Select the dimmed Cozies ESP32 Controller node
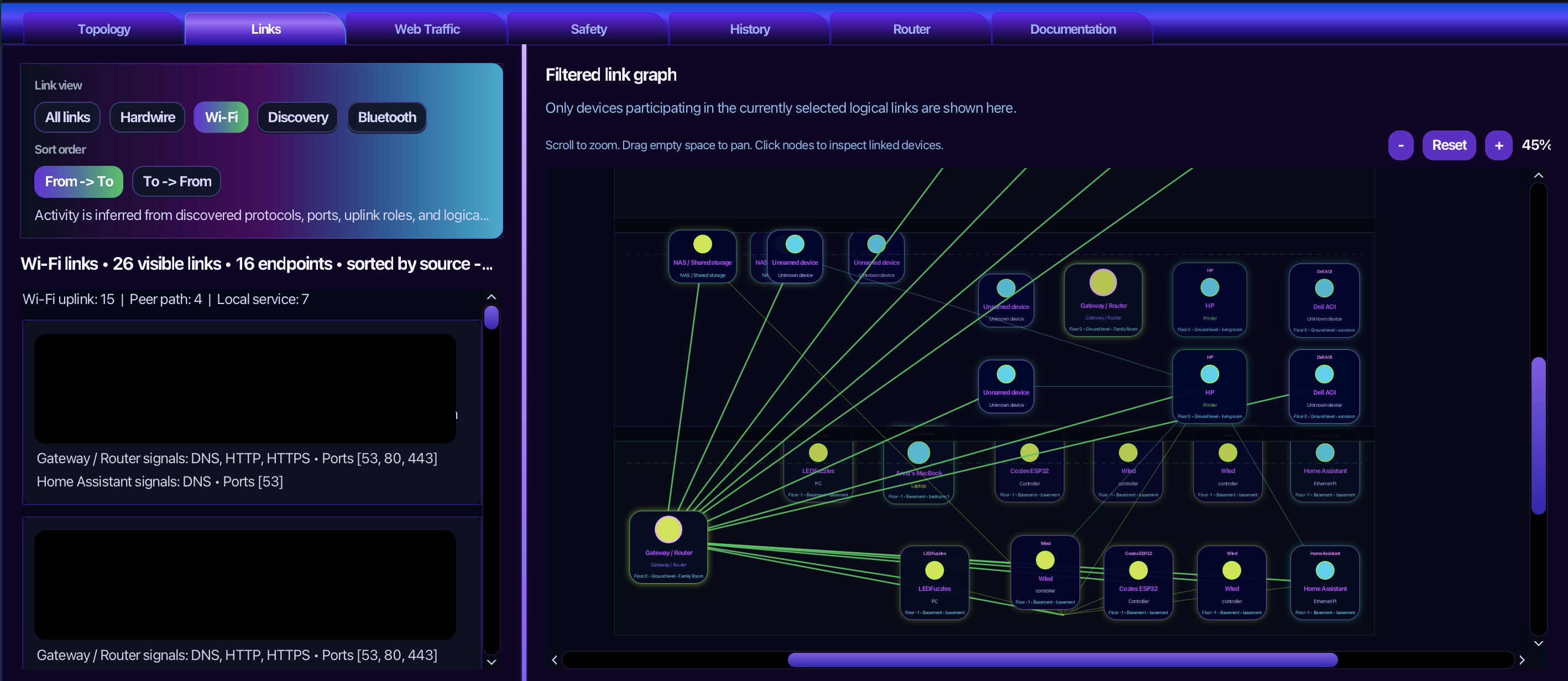The width and height of the screenshot is (1568, 681). point(1029,465)
